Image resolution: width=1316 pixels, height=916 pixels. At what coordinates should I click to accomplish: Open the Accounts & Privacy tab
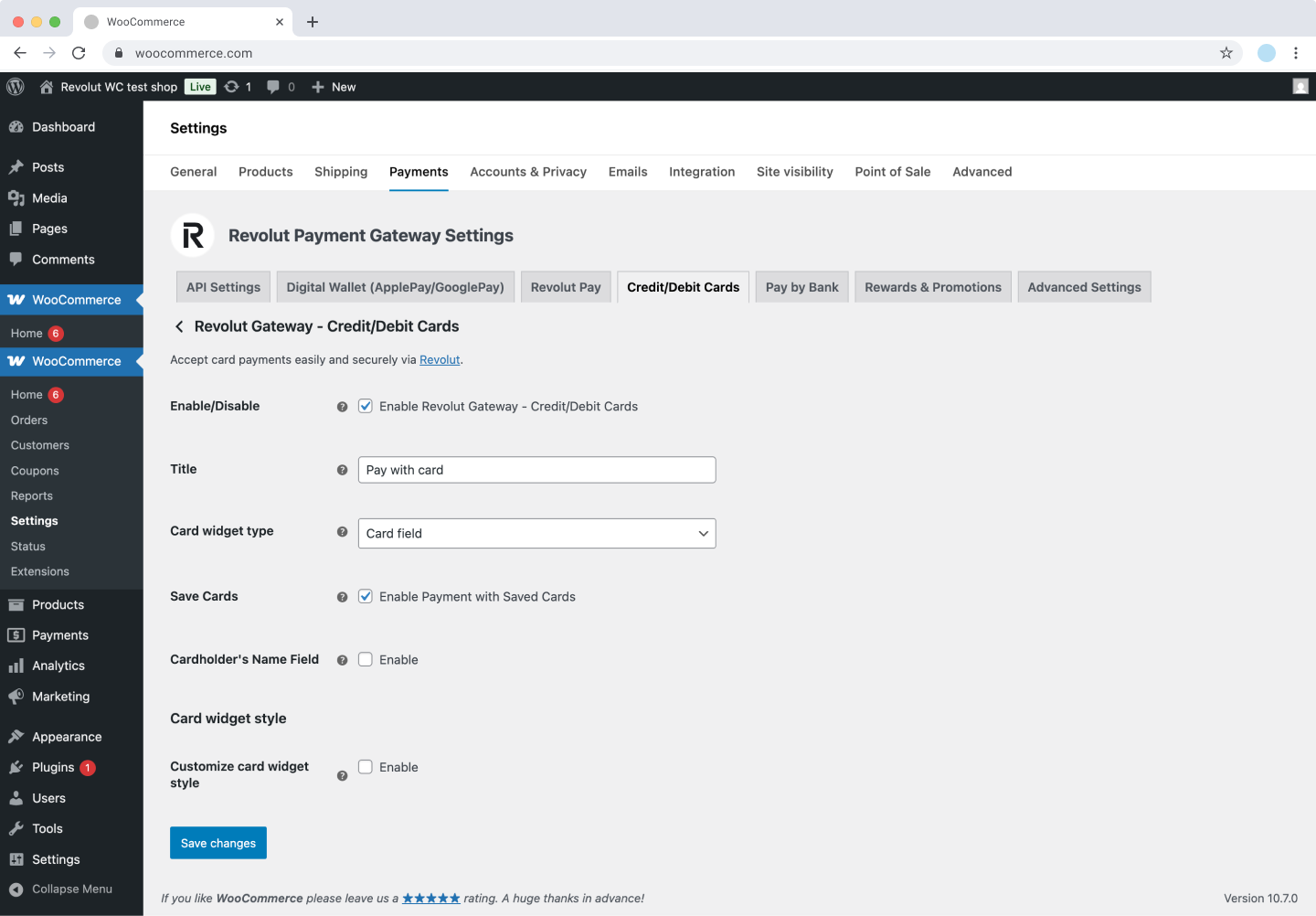click(528, 172)
